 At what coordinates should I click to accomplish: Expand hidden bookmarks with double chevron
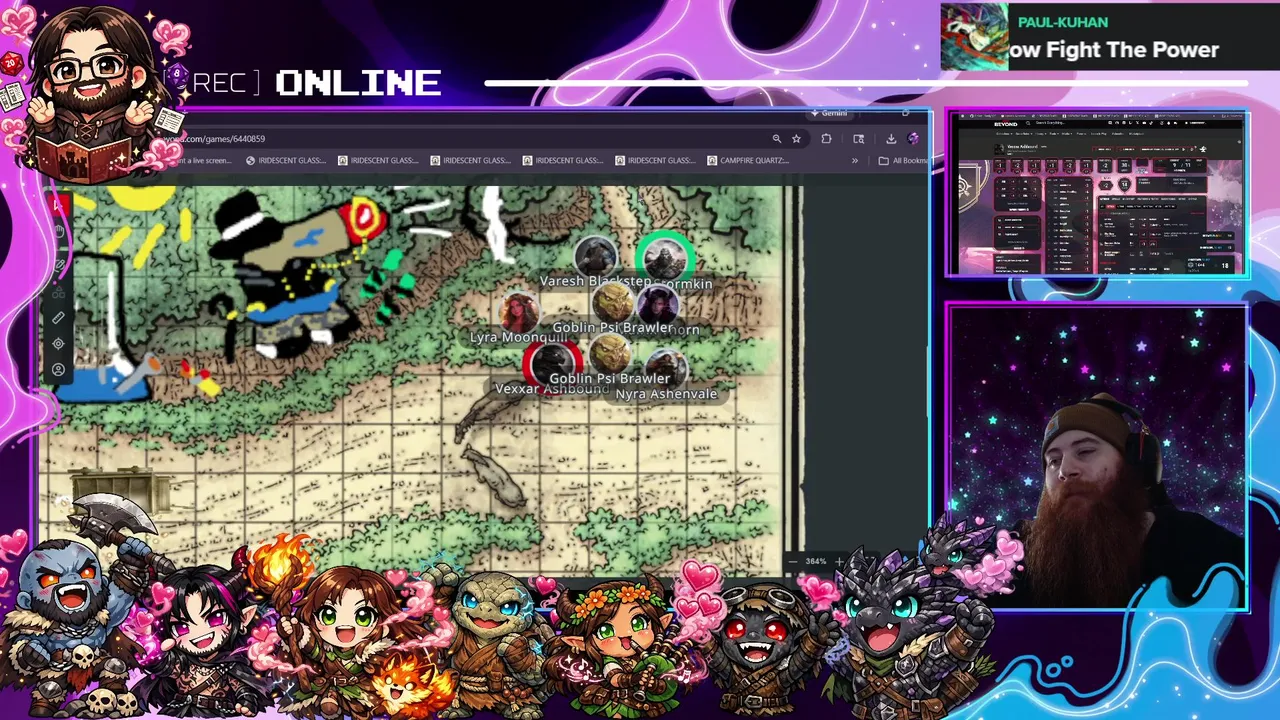(855, 160)
